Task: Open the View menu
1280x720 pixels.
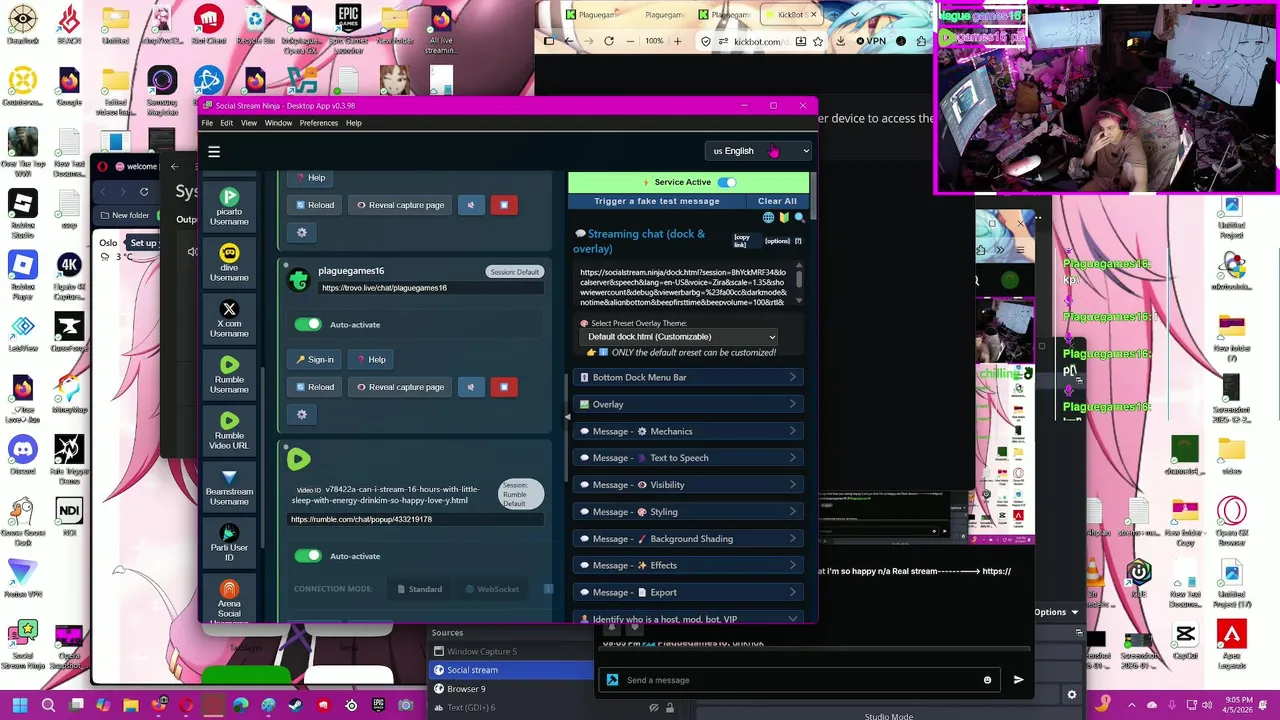Action: point(249,123)
